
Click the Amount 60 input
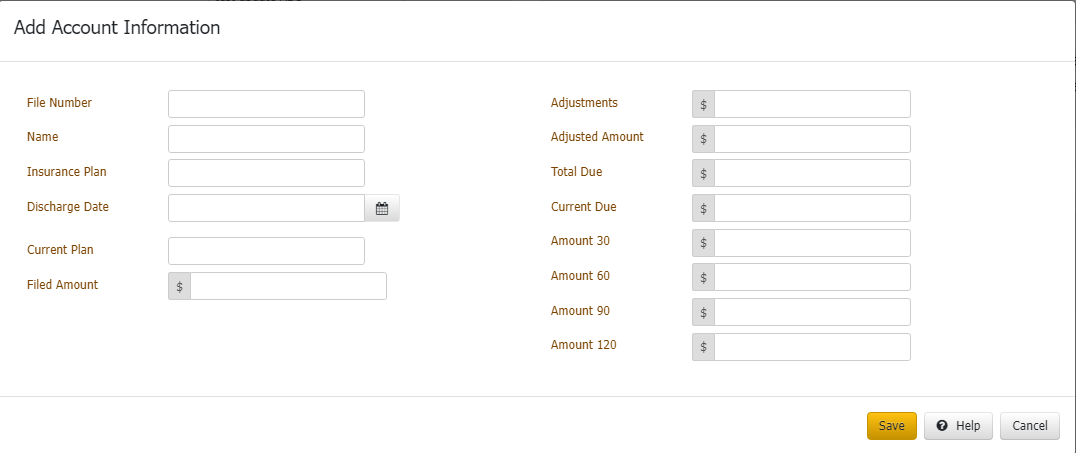coord(812,277)
